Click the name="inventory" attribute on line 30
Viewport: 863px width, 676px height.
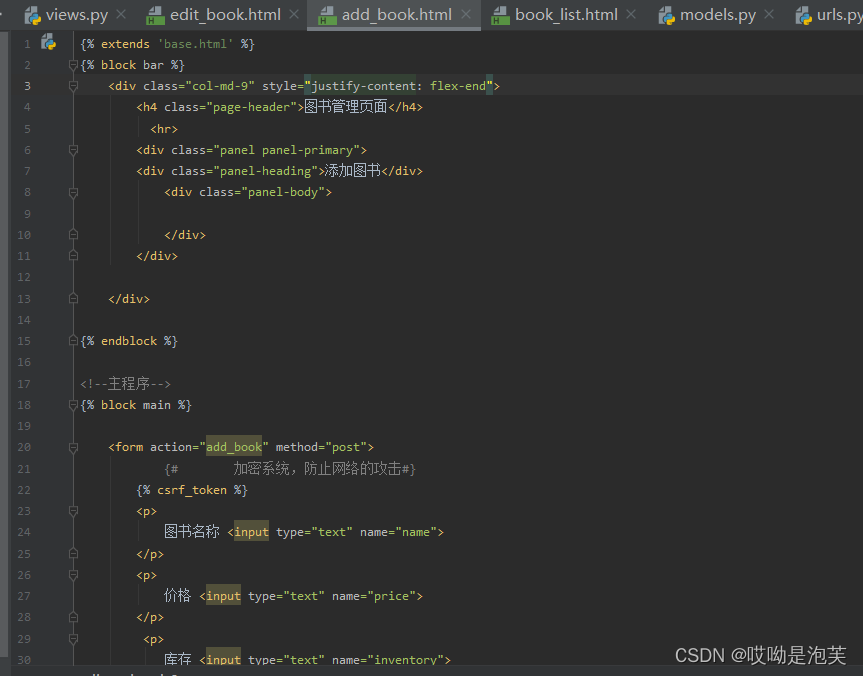pyautogui.click(x=387, y=659)
